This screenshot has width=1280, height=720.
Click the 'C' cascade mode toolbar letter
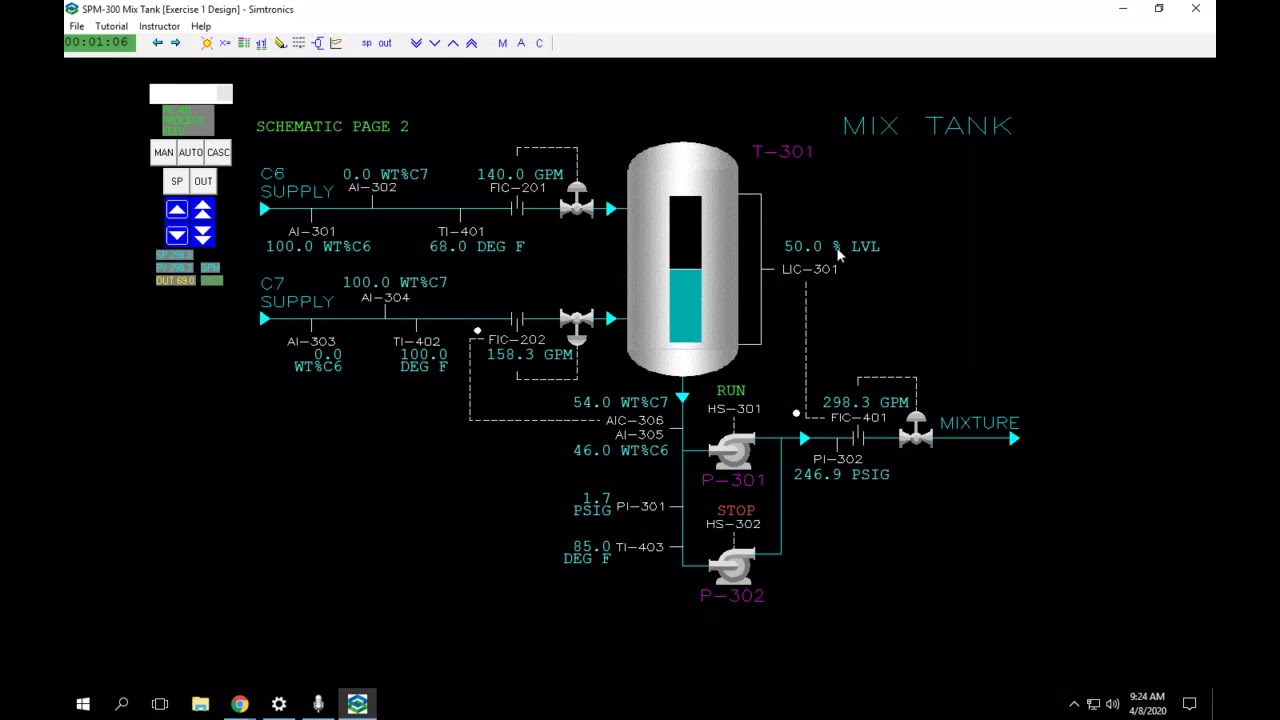point(539,43)
